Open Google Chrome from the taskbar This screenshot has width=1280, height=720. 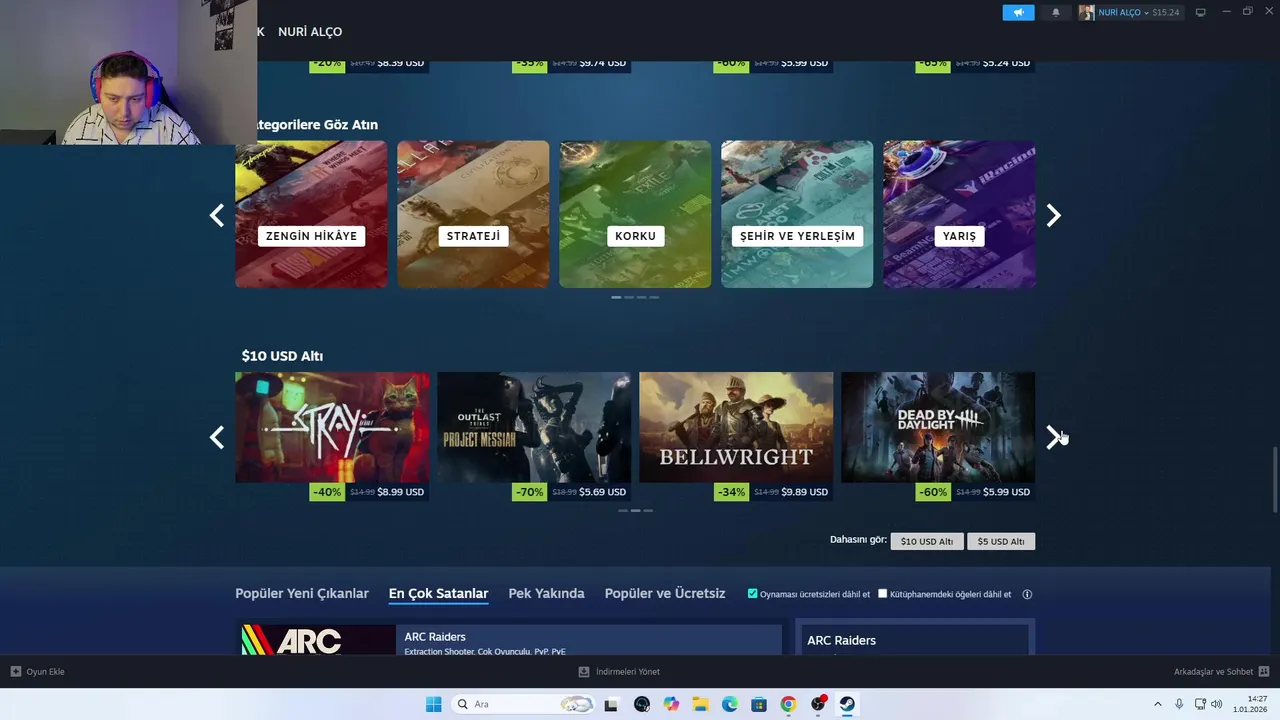point(788,704)
